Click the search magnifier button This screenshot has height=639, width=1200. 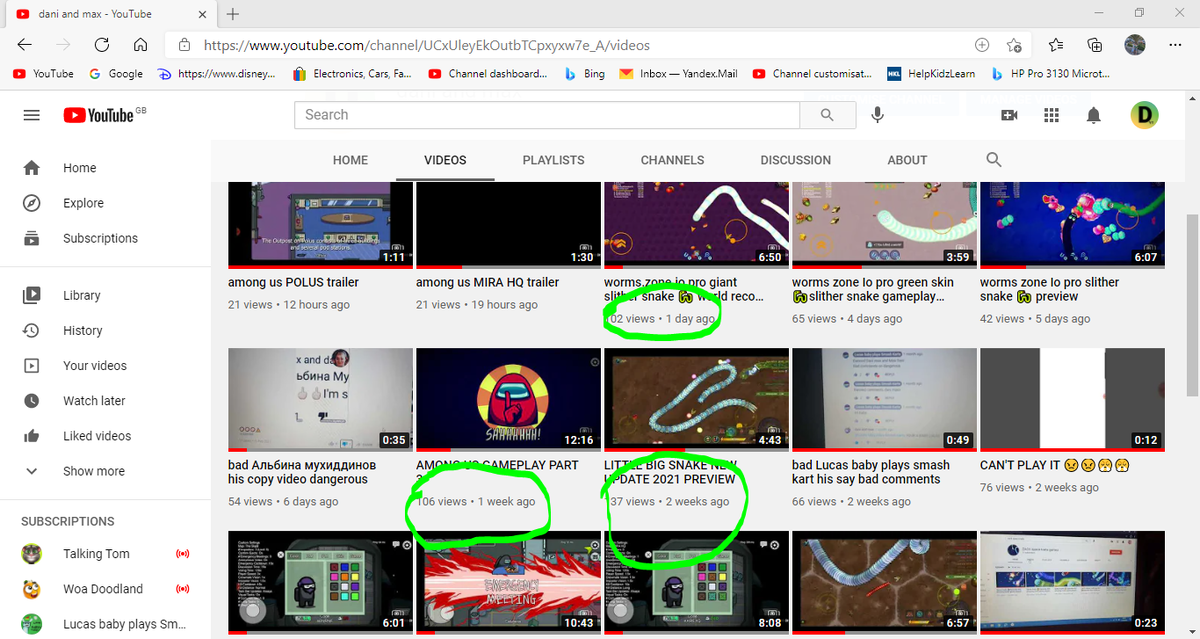(x=827, y=115)
